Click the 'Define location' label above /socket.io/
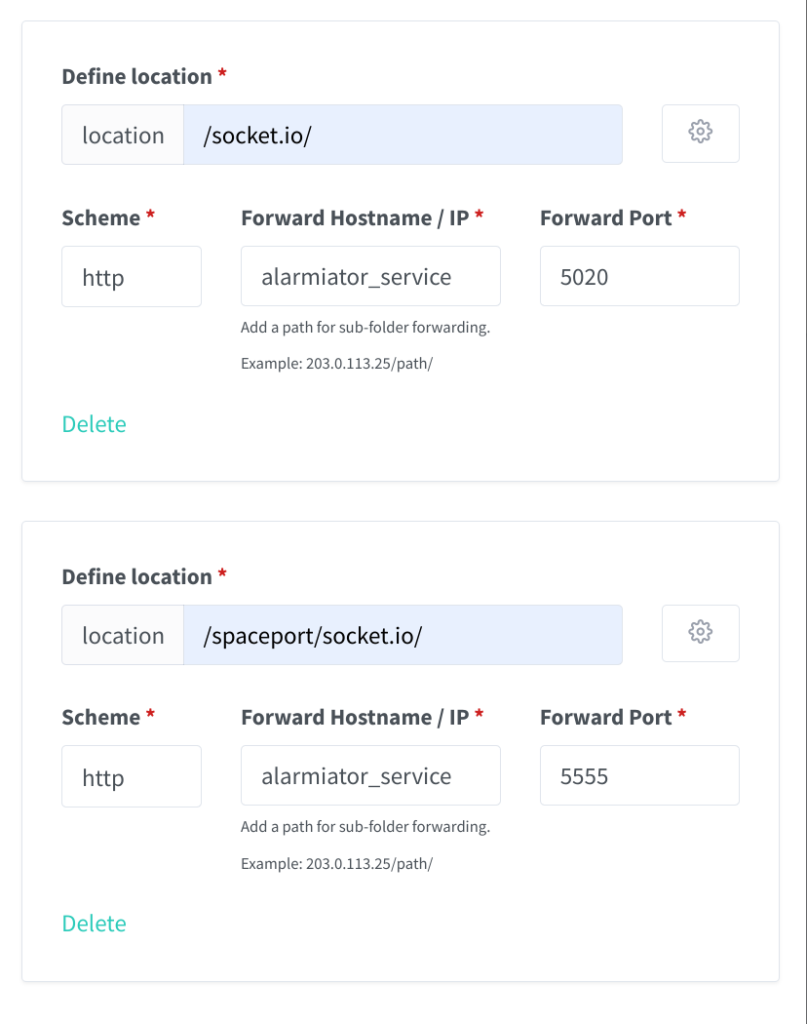The image size is (807, 1024). (137, 77)
